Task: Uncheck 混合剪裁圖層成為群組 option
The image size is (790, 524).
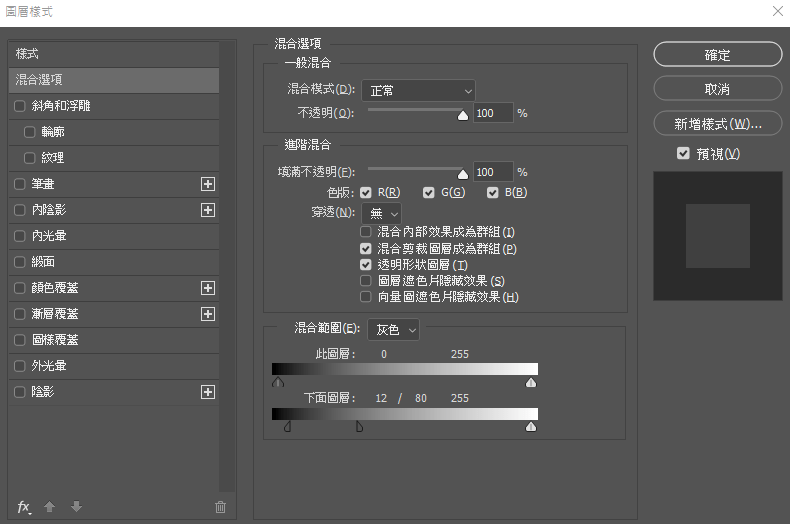Action: (x=366, y=248)
